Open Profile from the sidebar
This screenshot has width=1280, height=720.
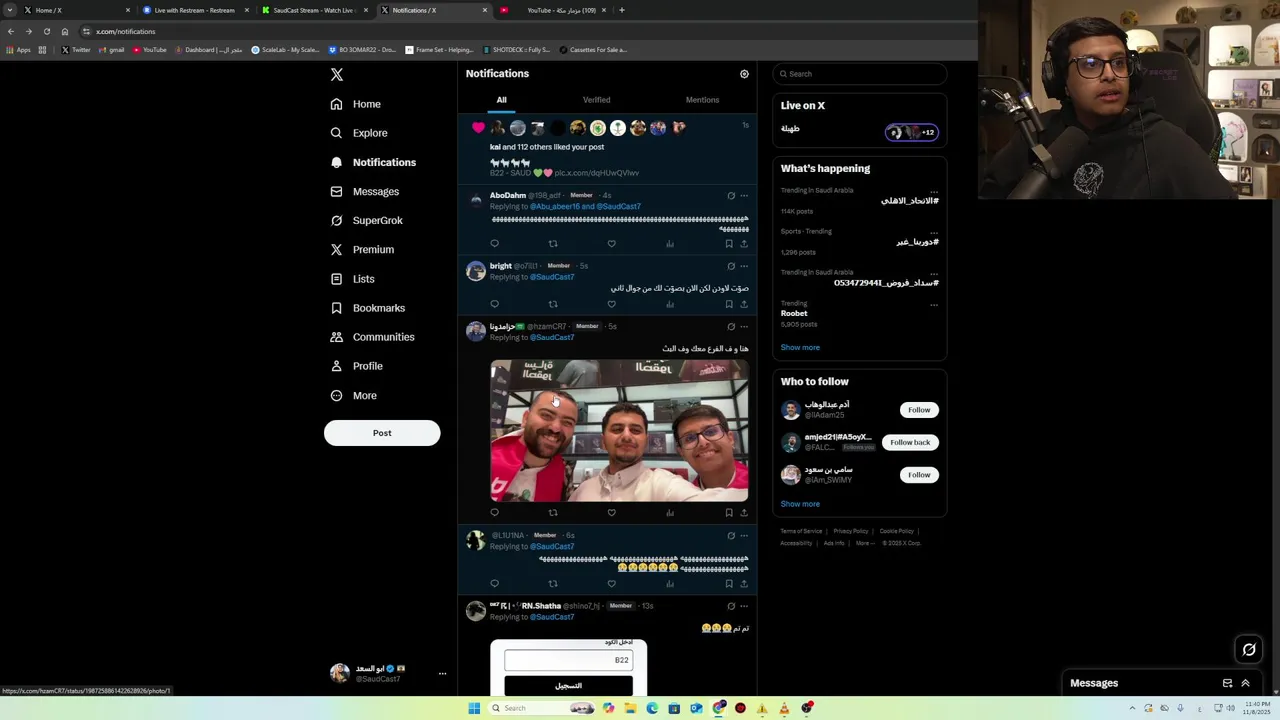point(357,366)
